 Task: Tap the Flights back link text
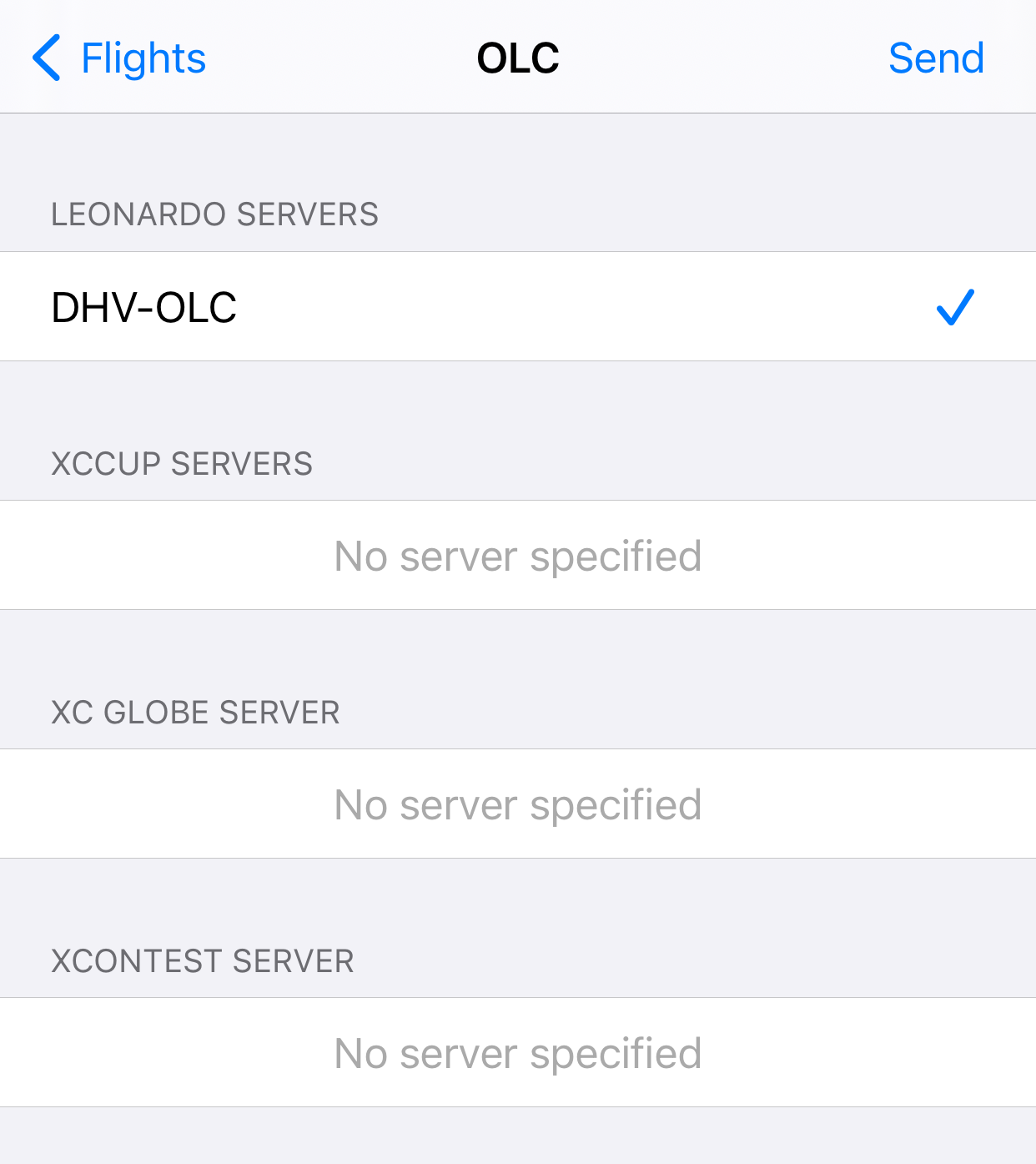pyautogui.click(x=143, y=58)
